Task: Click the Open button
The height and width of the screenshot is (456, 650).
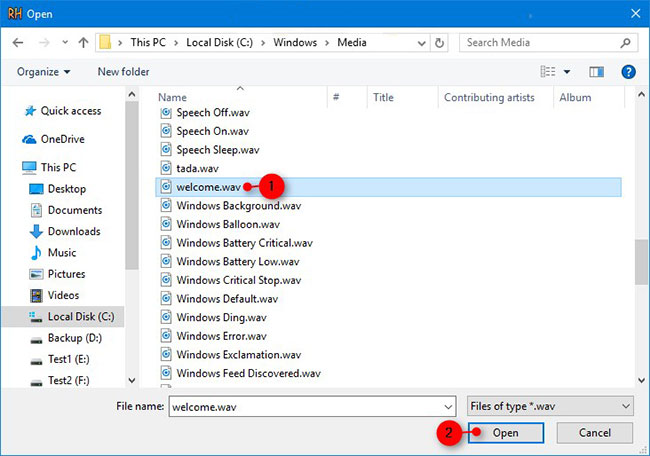Action: [506, 433]
